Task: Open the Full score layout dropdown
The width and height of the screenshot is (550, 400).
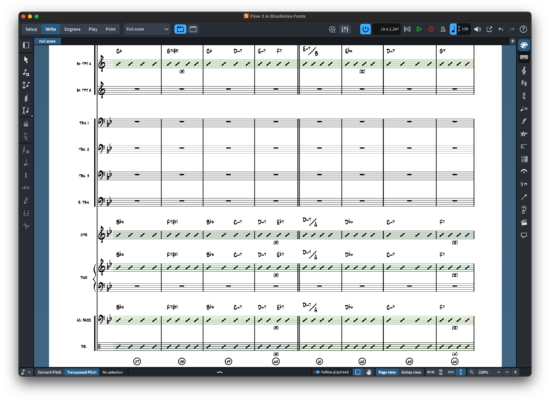Action: pos(147,29)
